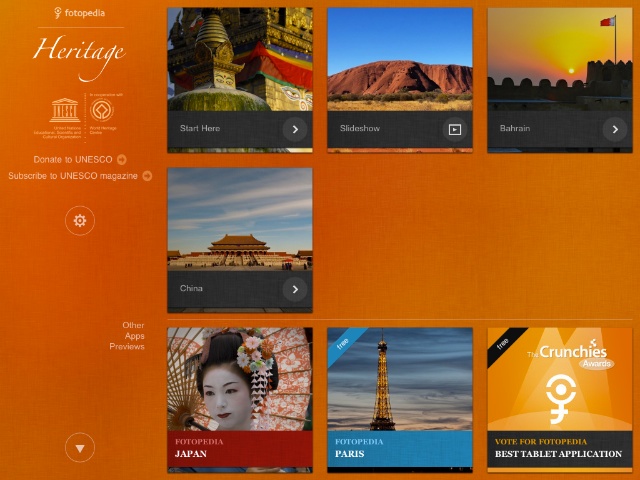The width and height of the screenshot is (640, 480).
Task: Click the chevron on Start Here tile
Action: pyautogui.click(x=295, y=129)
